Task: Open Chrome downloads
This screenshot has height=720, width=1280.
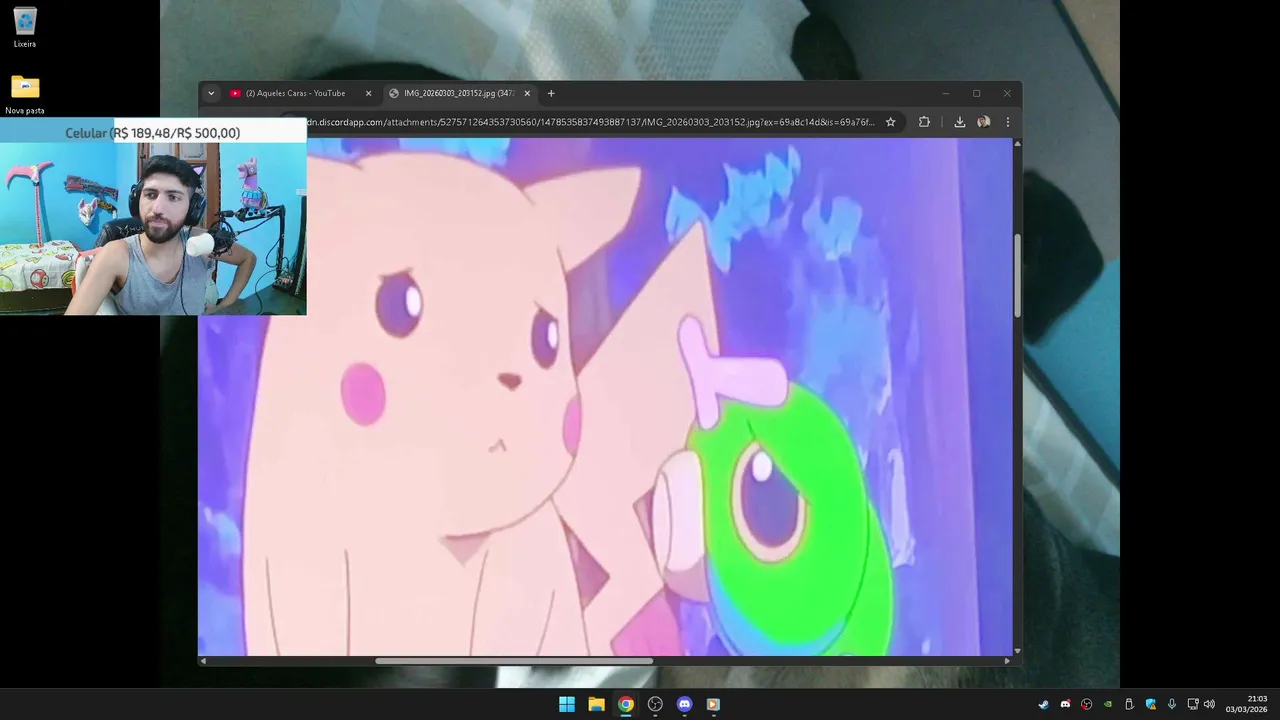Action: (x=960, y=122)
